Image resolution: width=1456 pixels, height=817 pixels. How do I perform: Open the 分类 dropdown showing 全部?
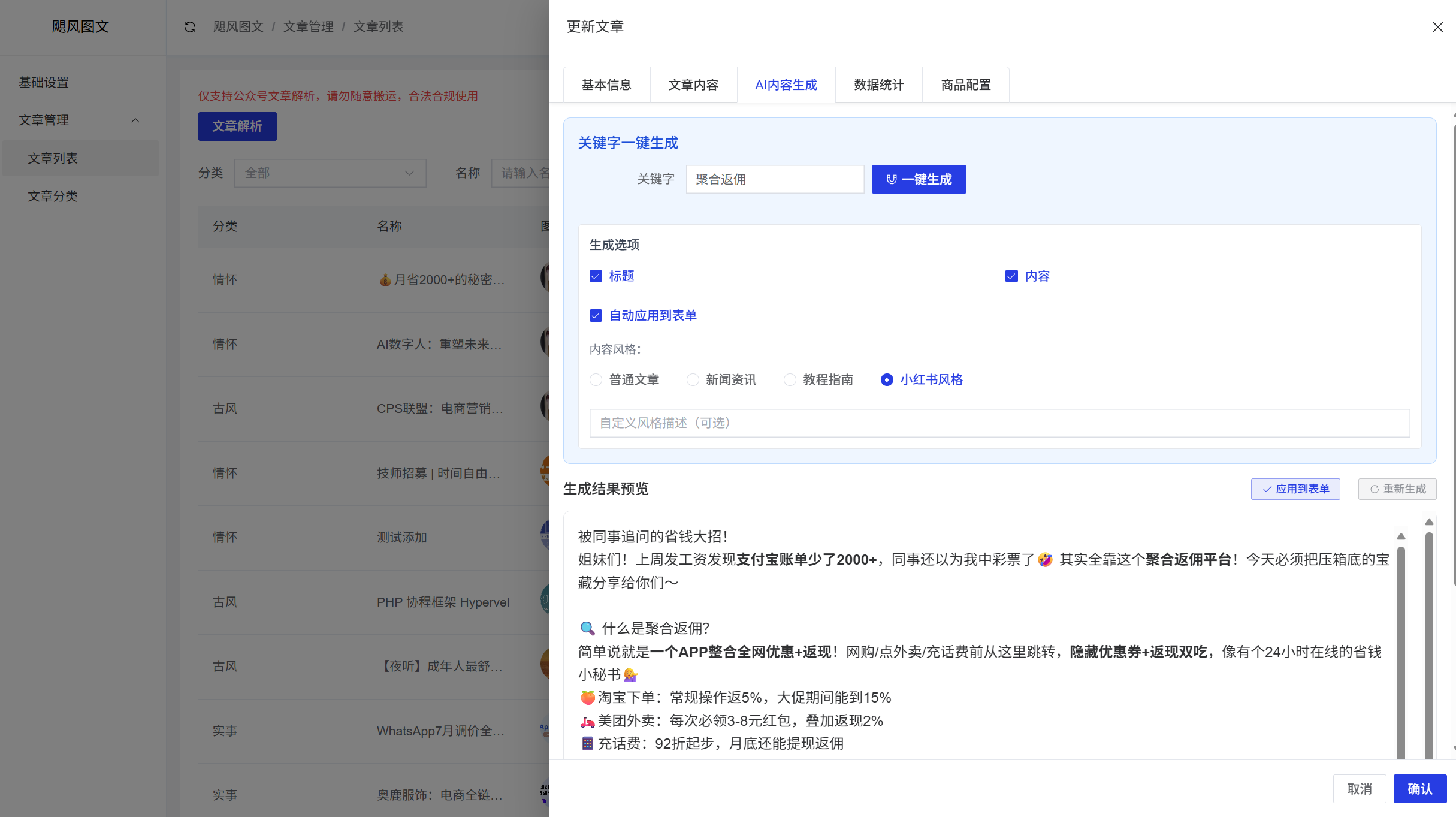click(330, 173)
